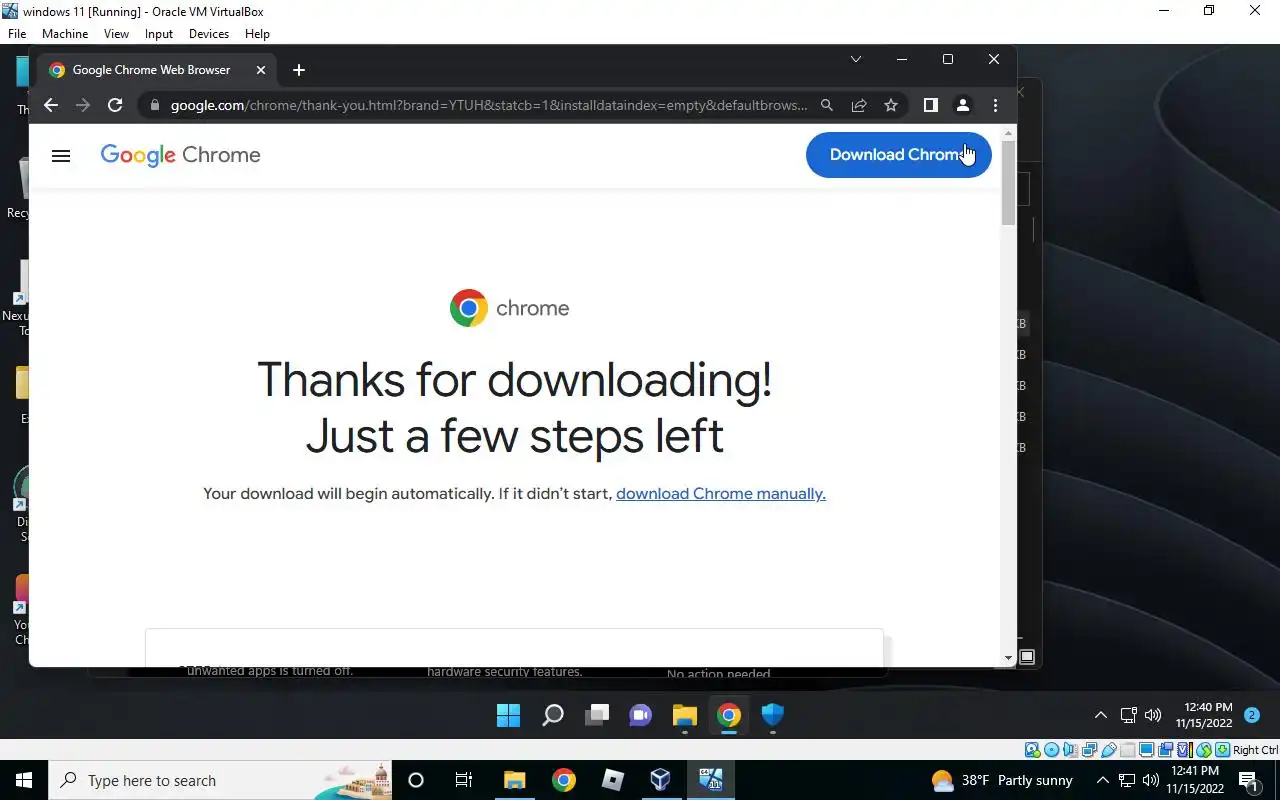Image resolution: width=1280 pixels, height=800 pixels.
Task: Click the host Task View icon
Action: [x=464, y=780]
